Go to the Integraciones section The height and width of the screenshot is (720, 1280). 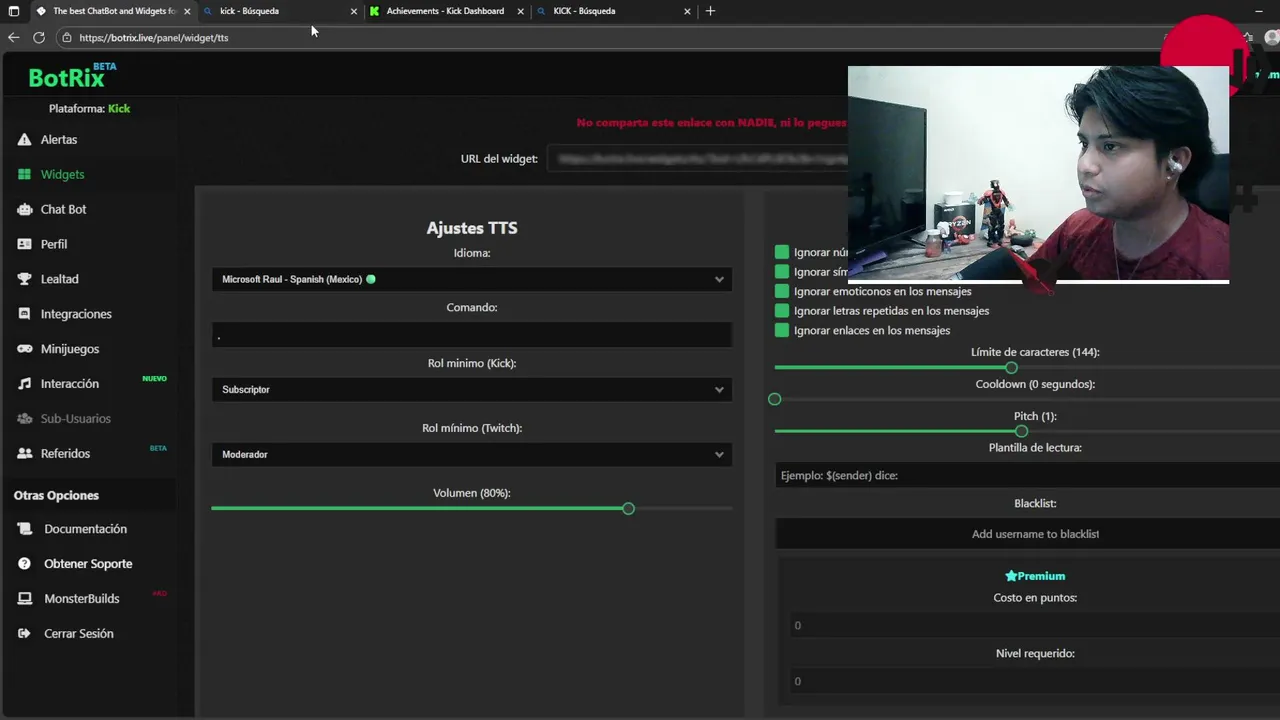[x=76, y=314]
